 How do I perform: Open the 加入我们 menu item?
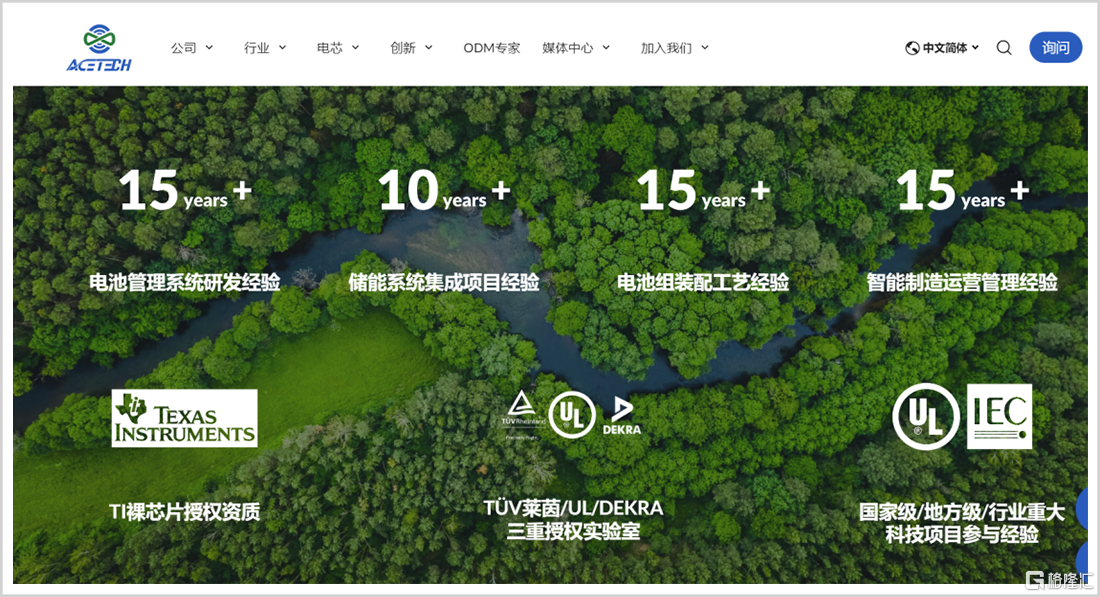click(x=666, y=48)
